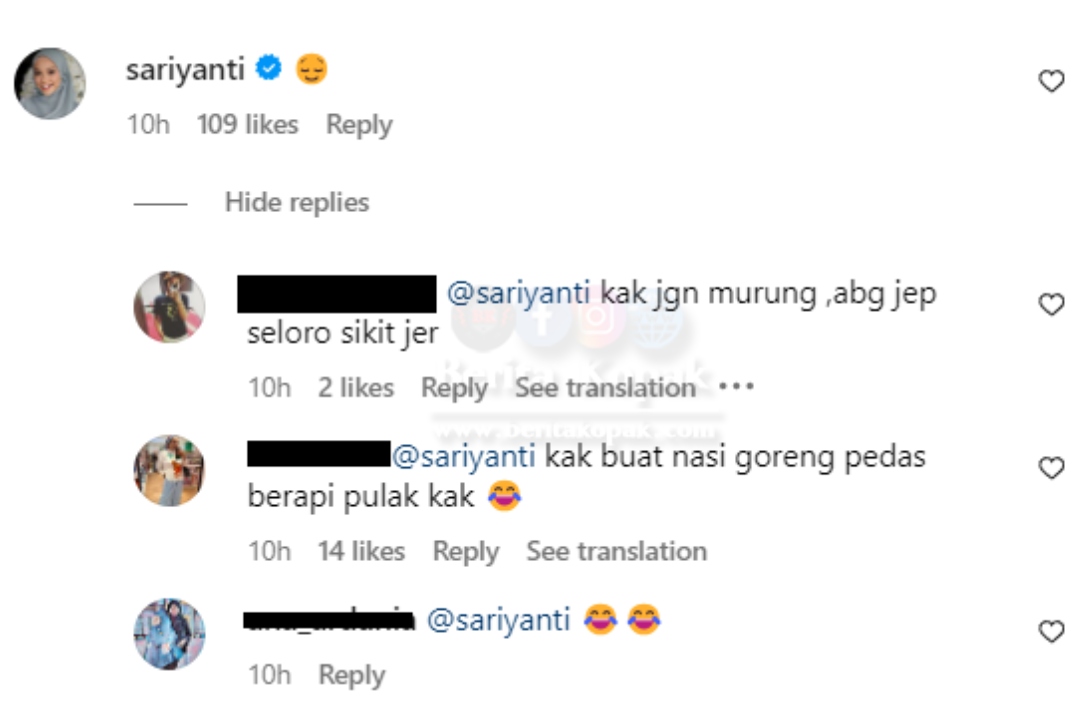Like the 'nasi goreng pedas' reply heart
This screenshot has width=1080, height=702.
(1051, 468)
